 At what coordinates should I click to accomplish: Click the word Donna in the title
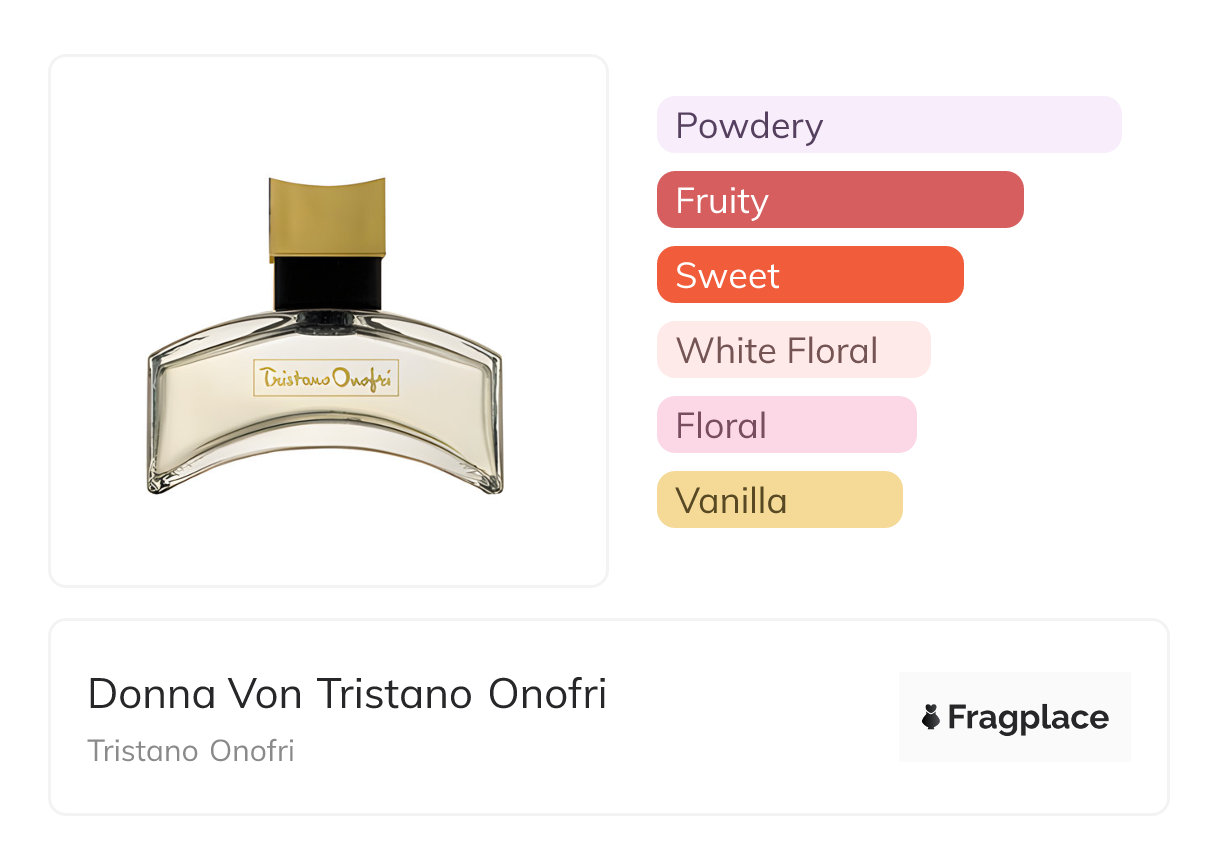click(x=152, y=694)
